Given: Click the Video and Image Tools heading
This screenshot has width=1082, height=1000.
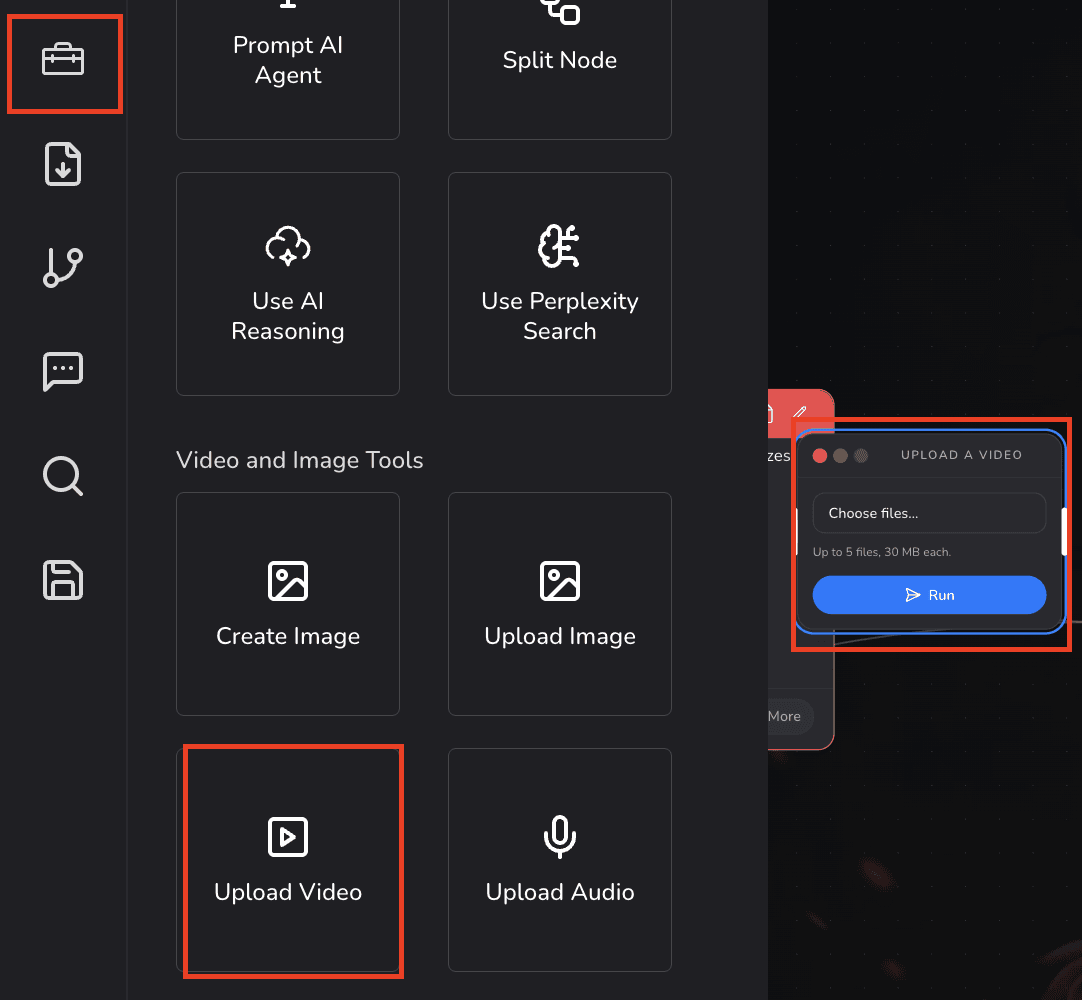Looking at the screenshot, I should [299, 460].
